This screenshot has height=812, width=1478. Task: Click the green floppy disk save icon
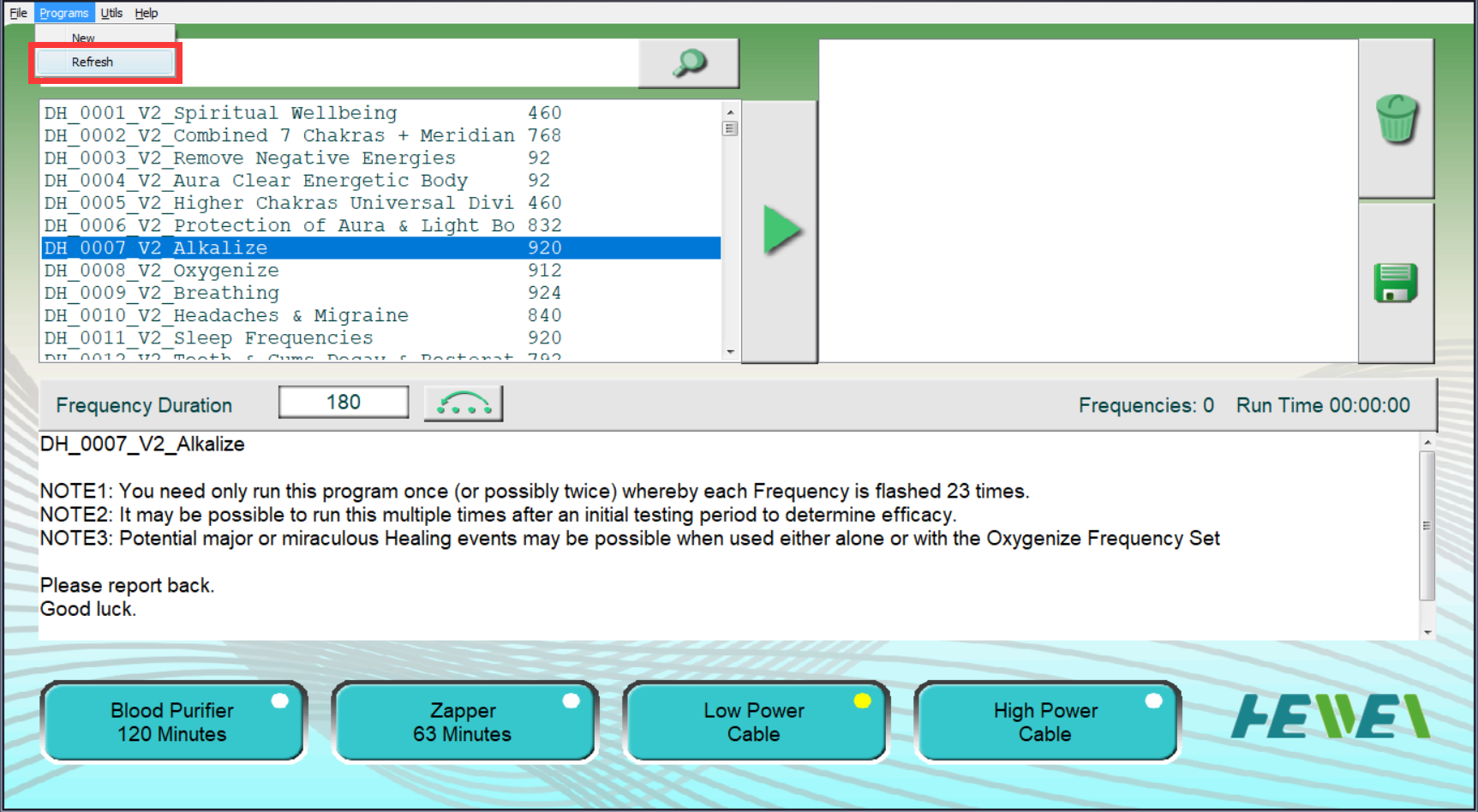tap(1395, 283)
